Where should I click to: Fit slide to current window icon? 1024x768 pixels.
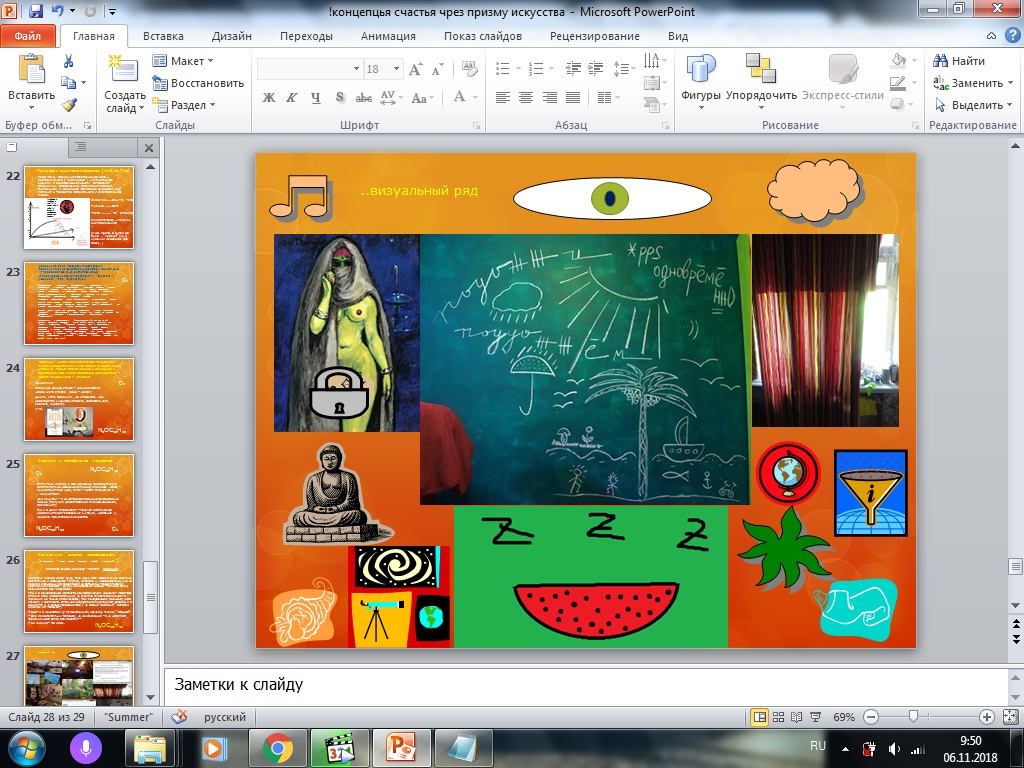click(1010, 717)
